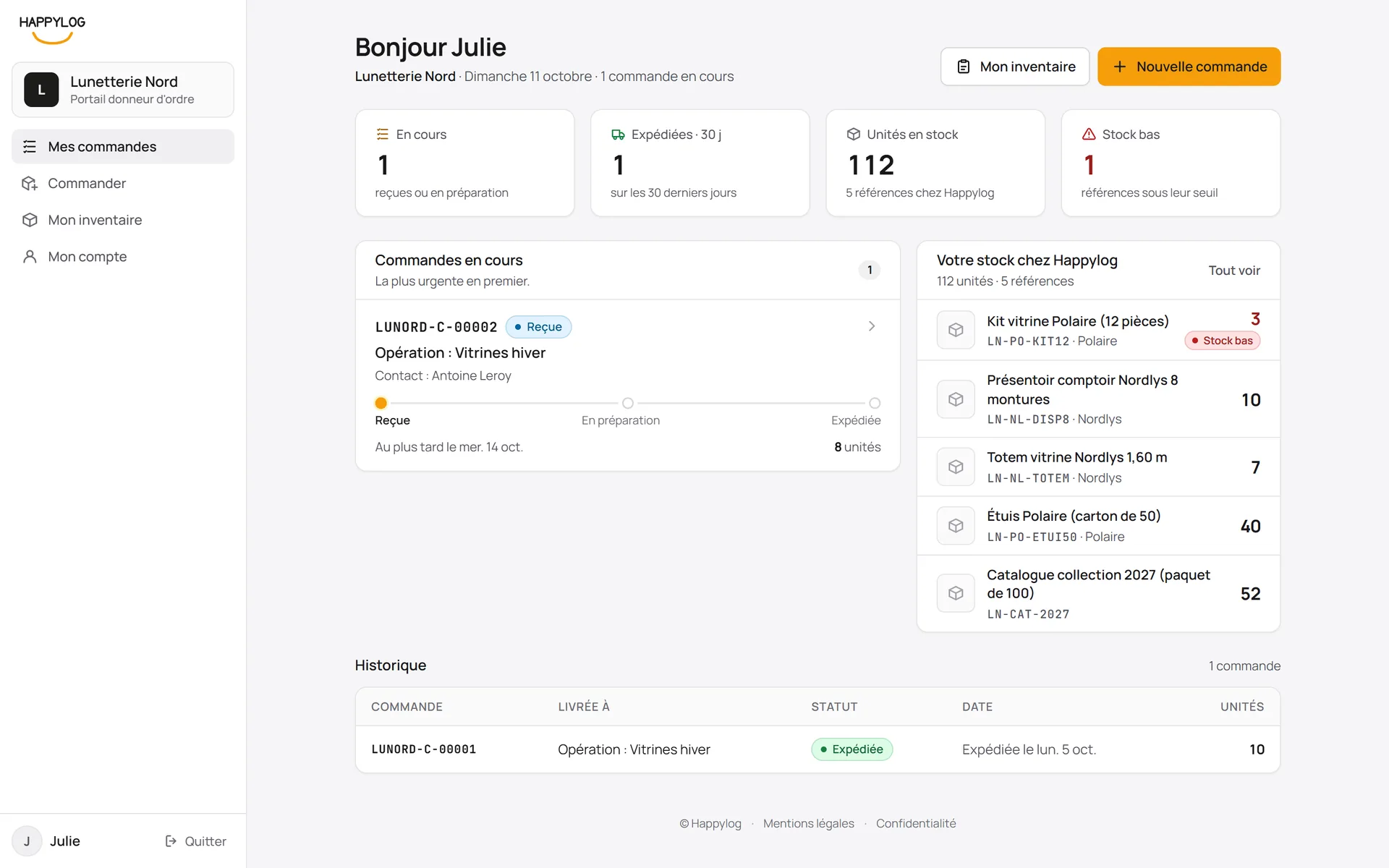
Task: Click the Julie avatar 'J'
Action: coord(27,841)
